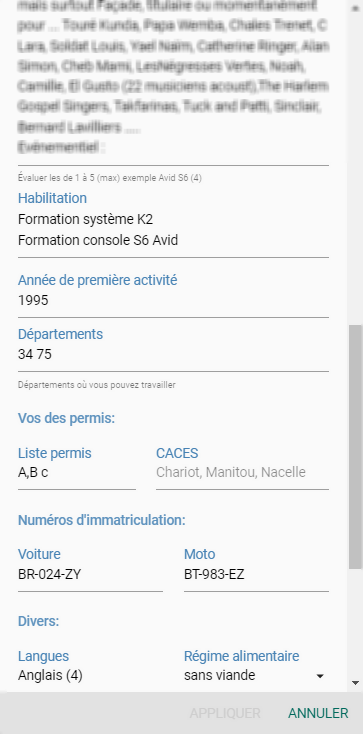363x734 pixels.
Task: Click the scrollbar down arrow
Action: pyautogui.click(x=355, y=683)
